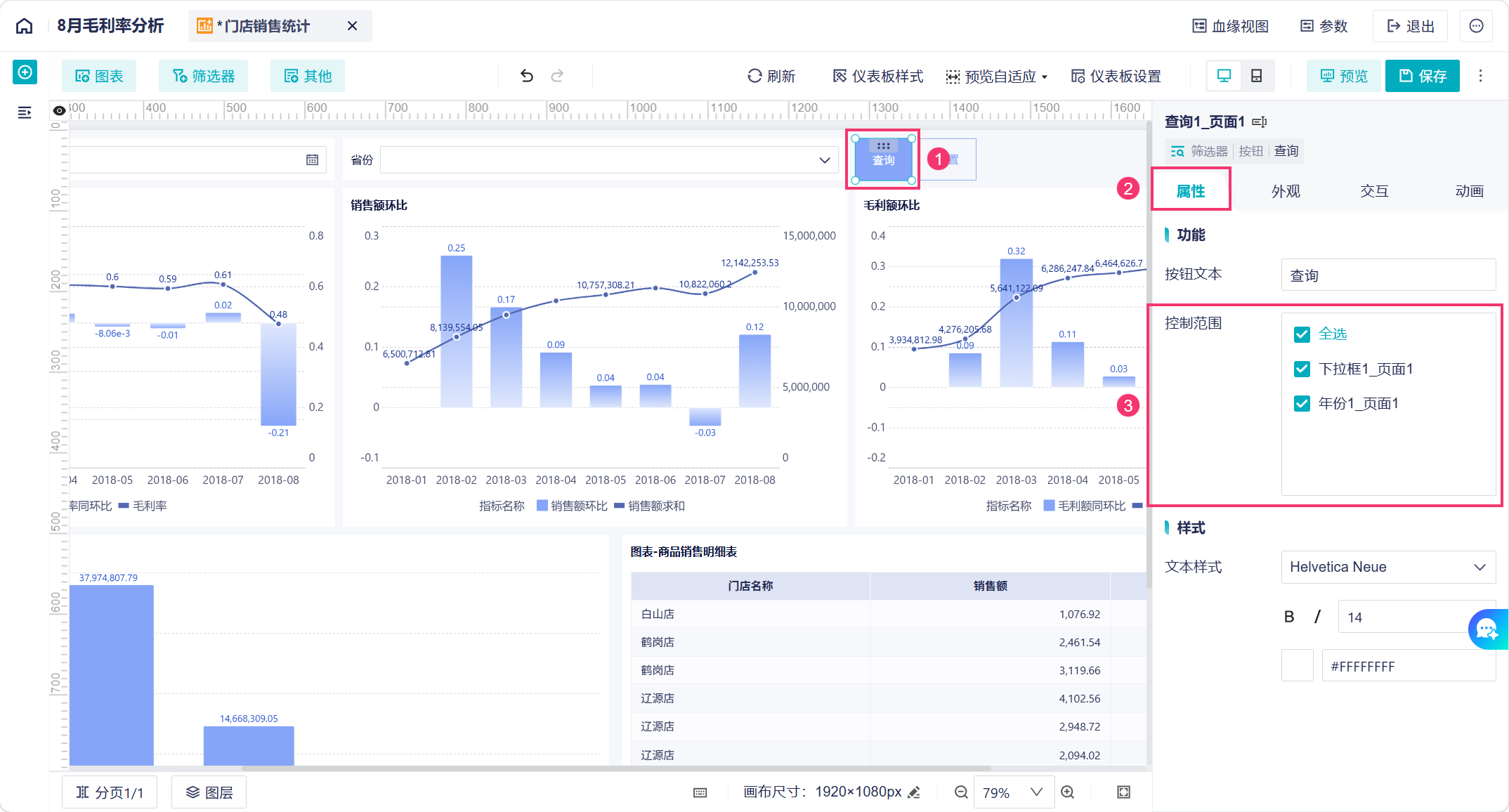The image size is (1509, 812).
Task: Zoom out the canvas
Action: [961, 792]
